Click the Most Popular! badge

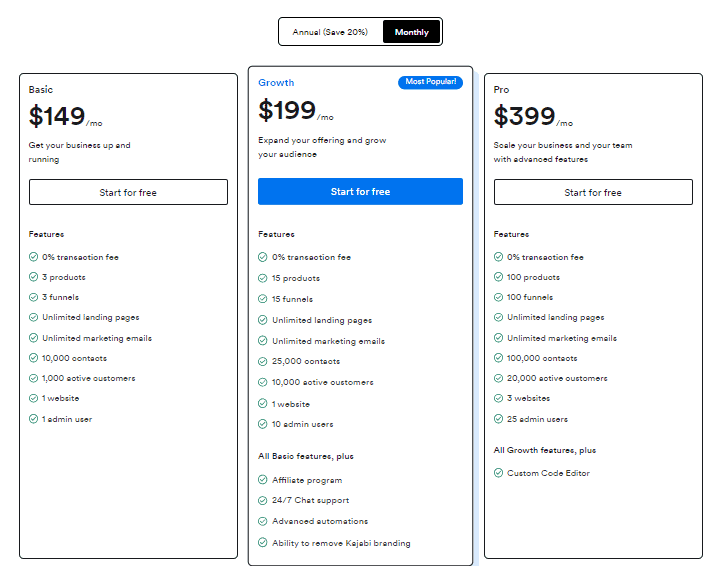[x=430, y=82]
